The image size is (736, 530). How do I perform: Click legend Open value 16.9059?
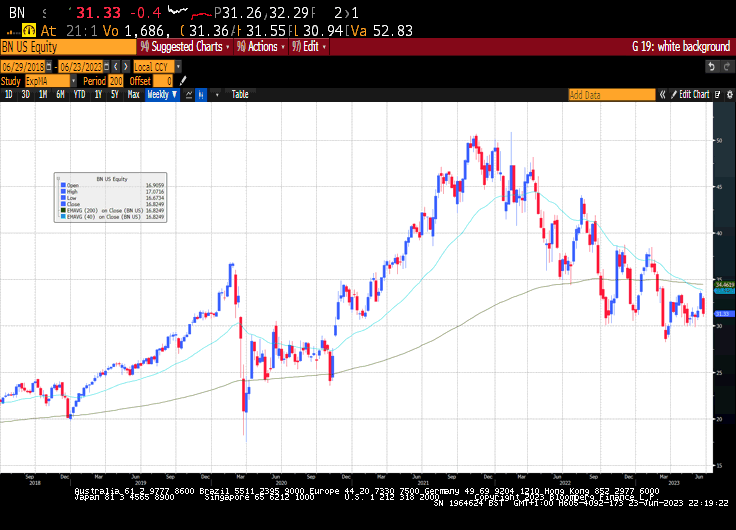point(154,185)
